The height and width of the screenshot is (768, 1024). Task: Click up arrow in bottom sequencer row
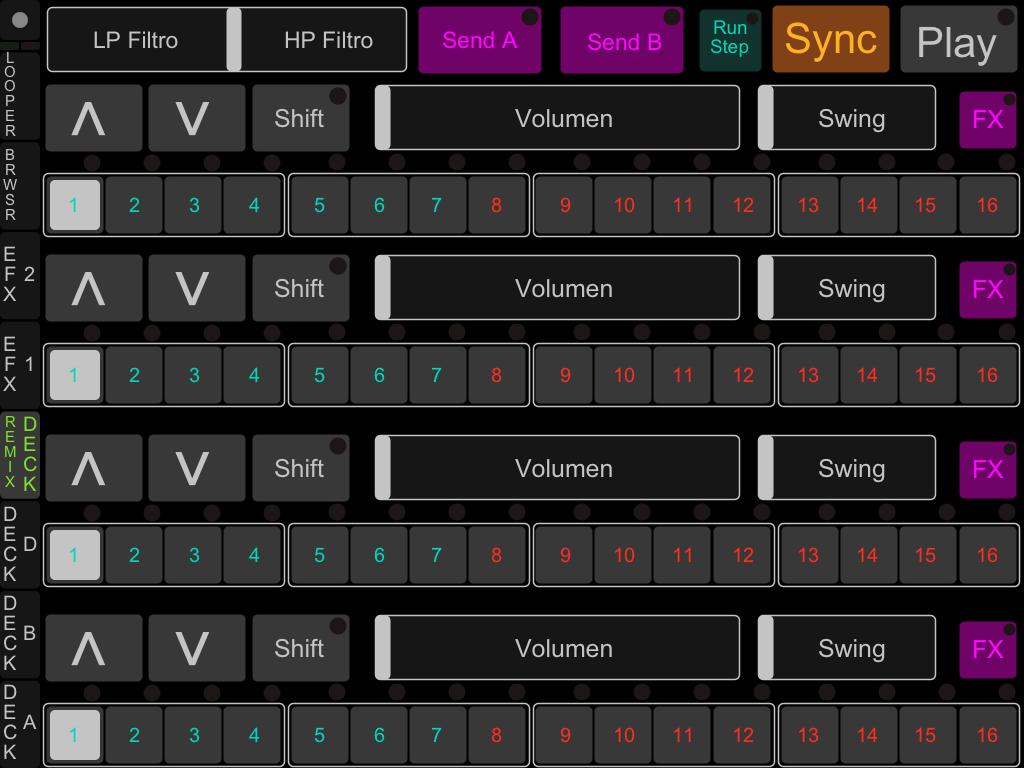[x=94, y=648]
